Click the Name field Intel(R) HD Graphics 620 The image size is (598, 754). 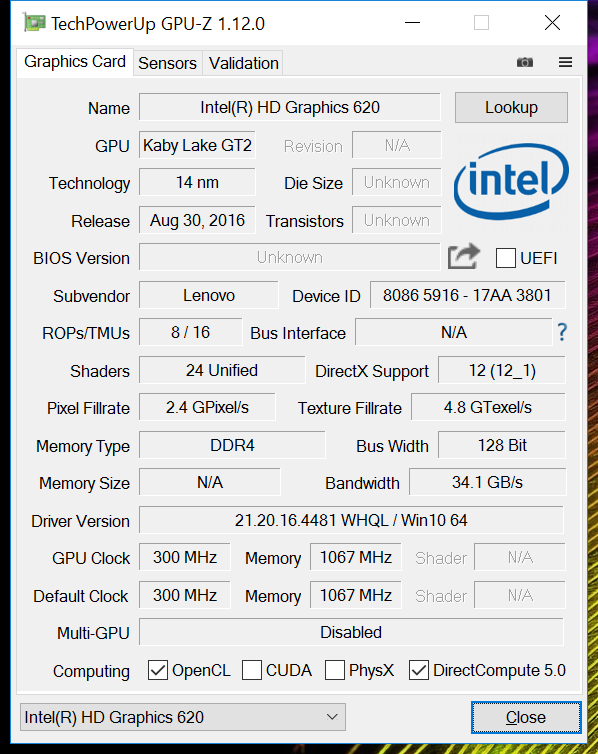click(290, 107)
